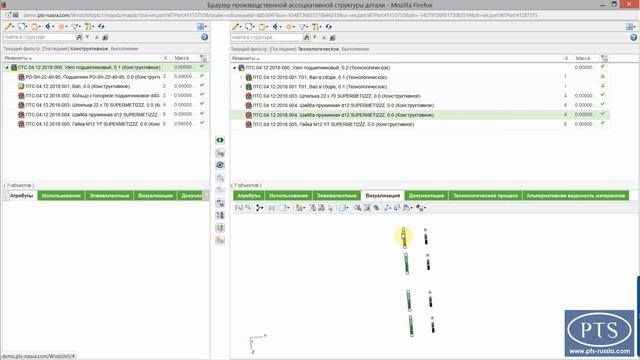The height and width of the screenshot is (360, 640).
Task: Focus the right 'Найти в структуре' search field
Action: (x=267, y=37)
